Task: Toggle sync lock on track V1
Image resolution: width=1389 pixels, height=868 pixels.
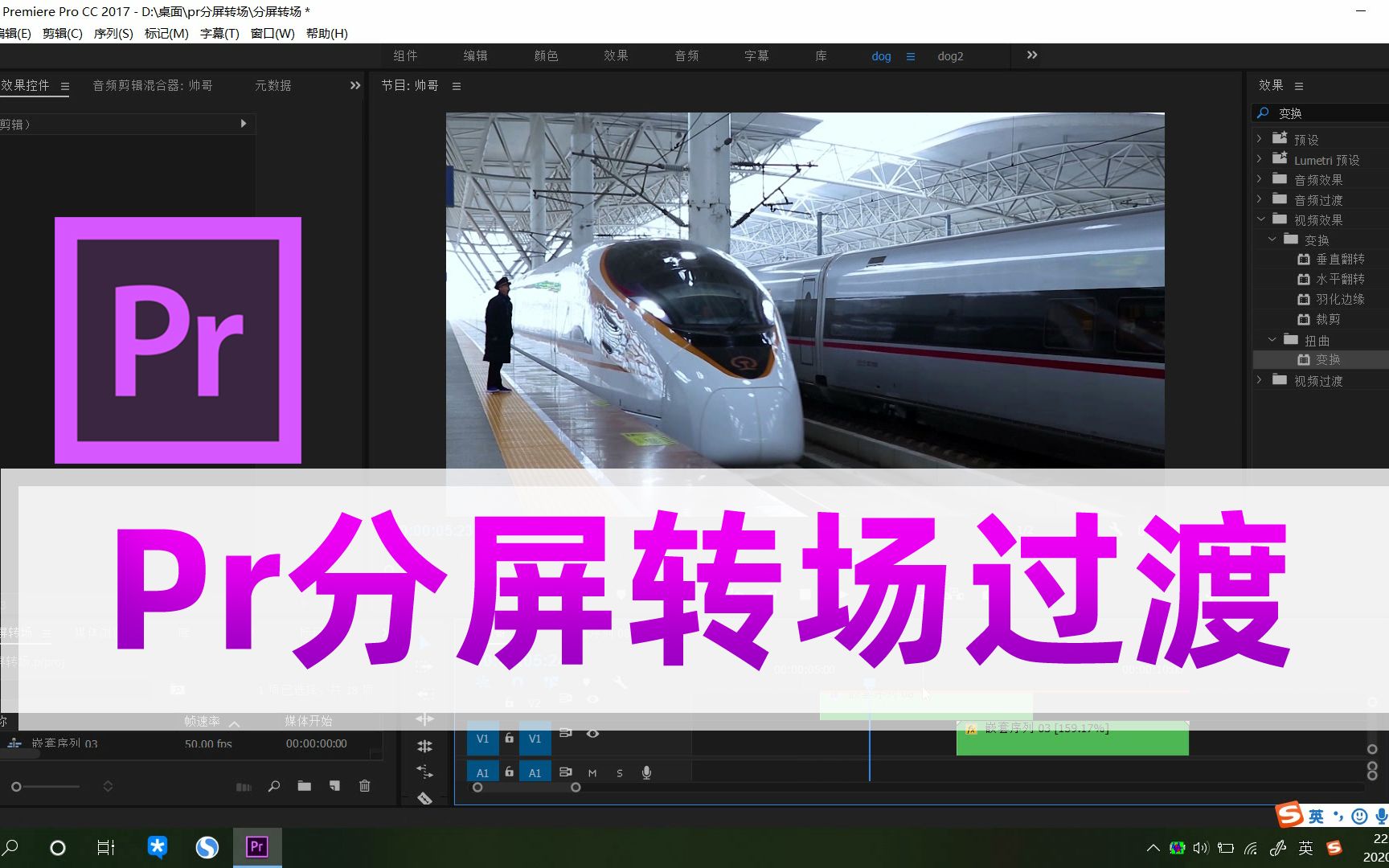Action: [566, 733]
